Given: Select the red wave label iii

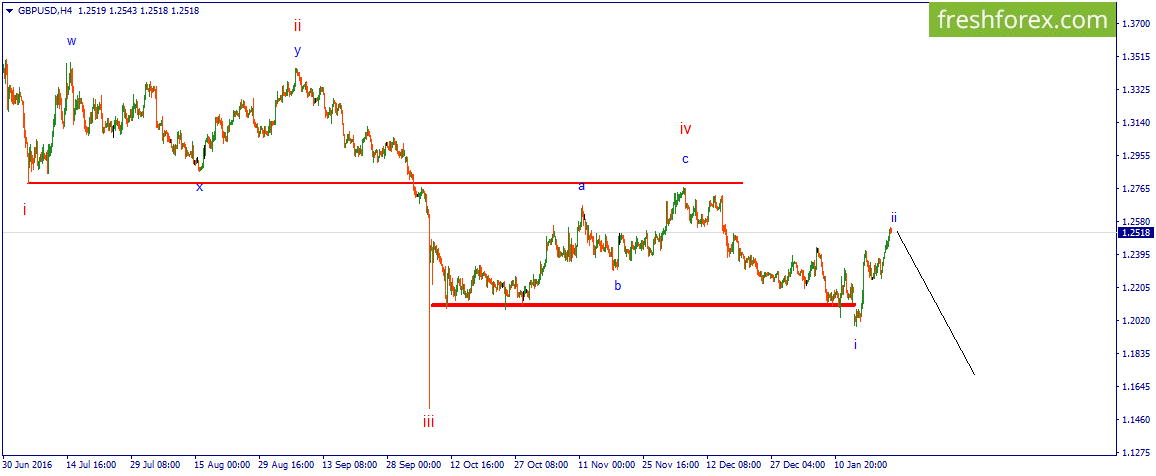Looking at the screenshot, I should point(428,422).
